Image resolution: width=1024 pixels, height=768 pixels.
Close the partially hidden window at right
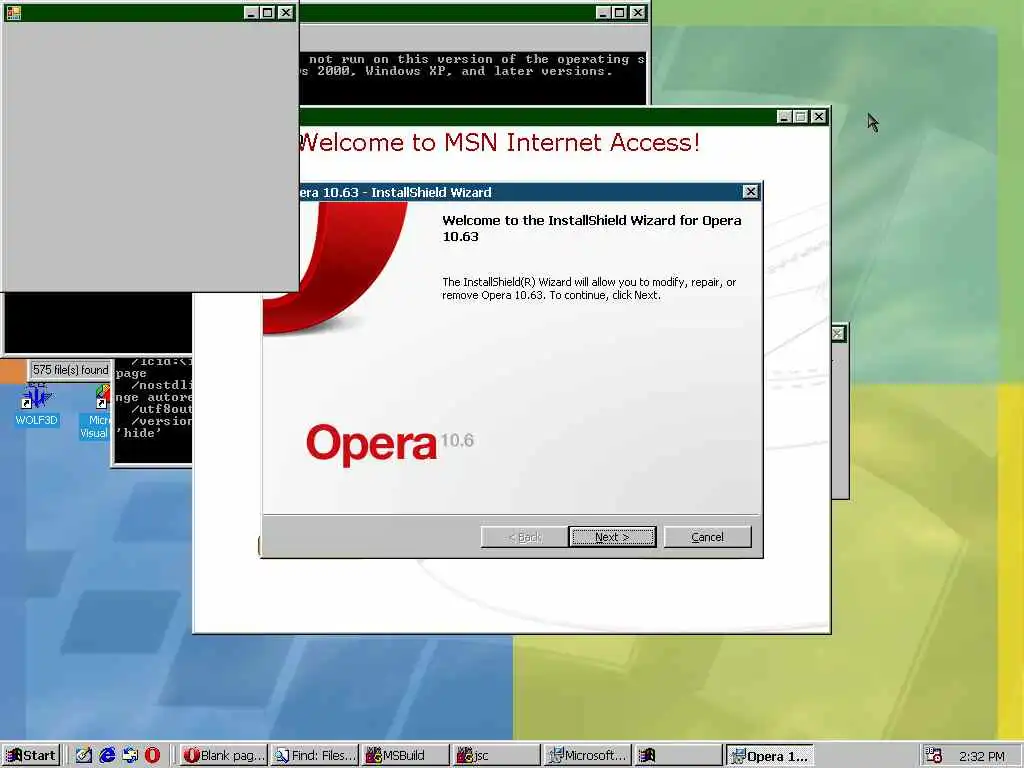[x=838, y=334]
